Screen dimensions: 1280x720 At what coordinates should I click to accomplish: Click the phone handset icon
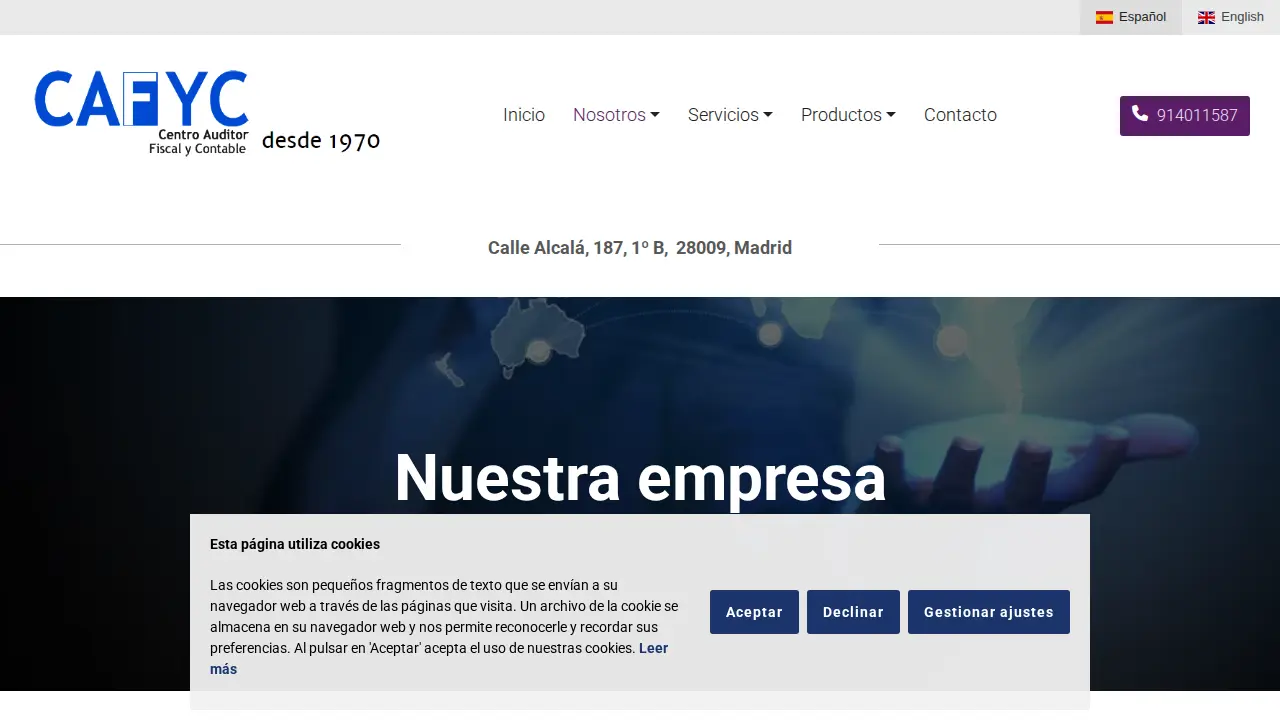click(1140, 114)
